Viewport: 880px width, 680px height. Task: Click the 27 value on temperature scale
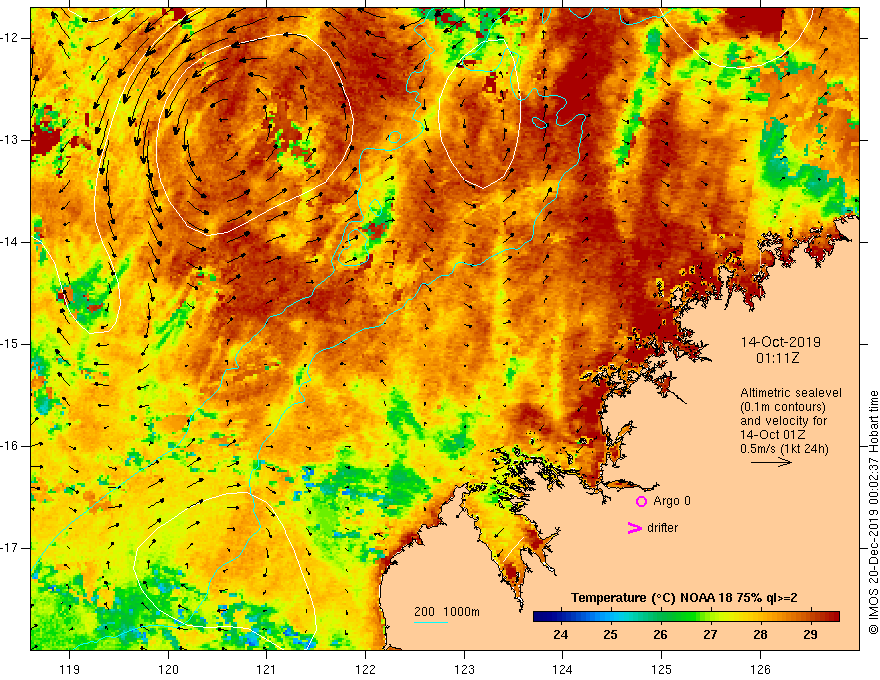tap(711, 635)
